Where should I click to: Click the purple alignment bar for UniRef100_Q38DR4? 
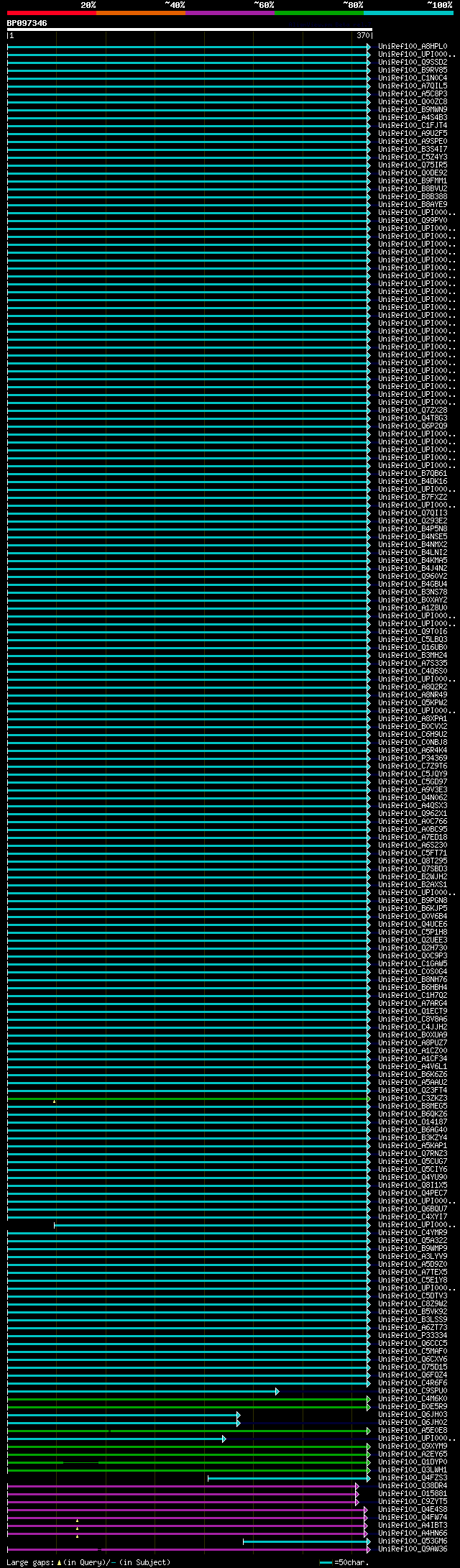pos(183,1486)
